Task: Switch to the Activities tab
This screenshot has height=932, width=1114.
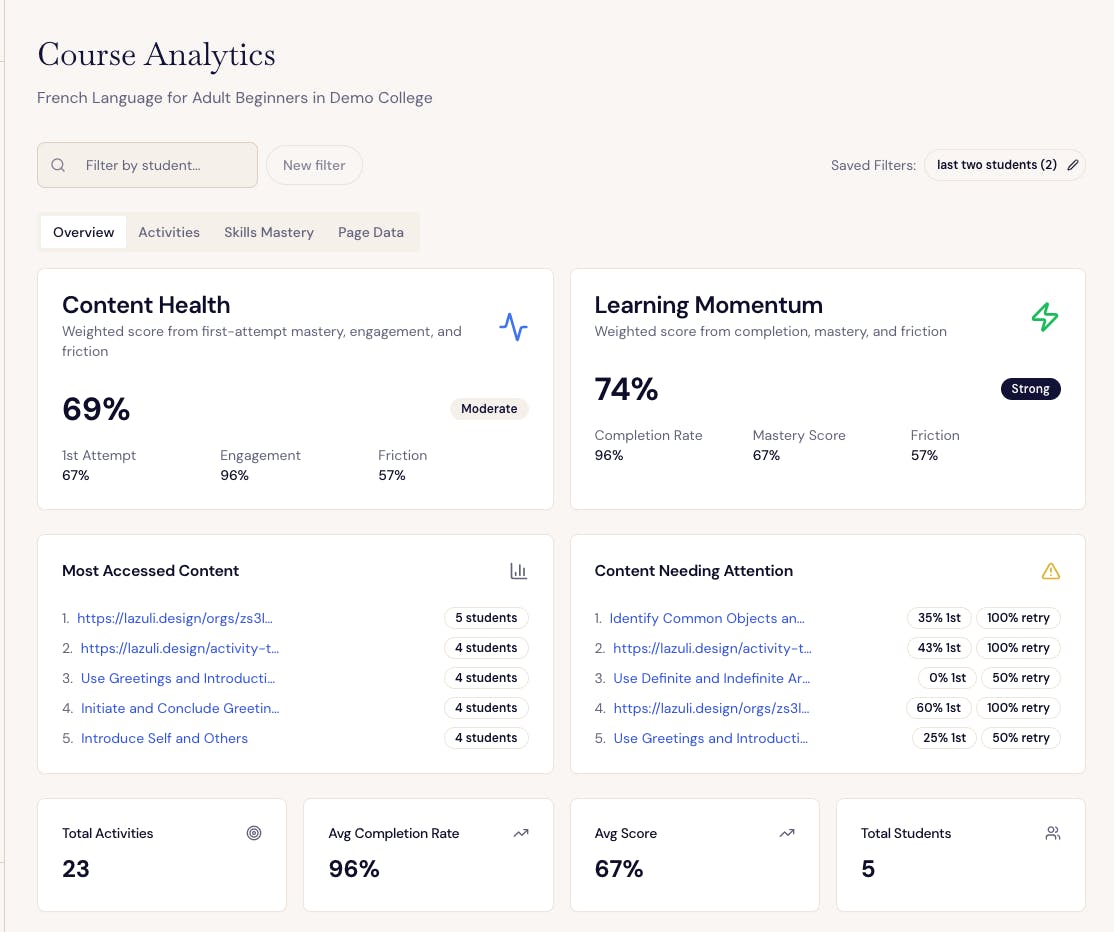Action: pos(169,232)
